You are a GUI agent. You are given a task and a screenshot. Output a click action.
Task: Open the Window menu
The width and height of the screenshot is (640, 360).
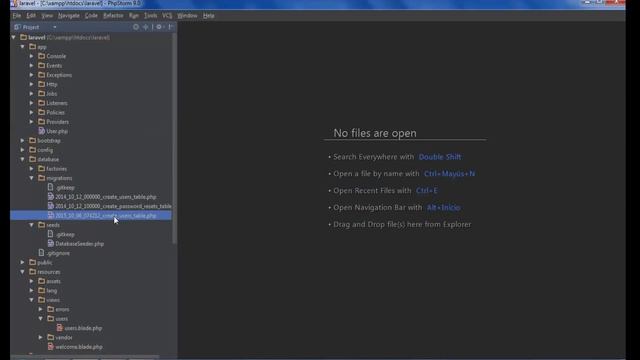[x=187, y=16]
